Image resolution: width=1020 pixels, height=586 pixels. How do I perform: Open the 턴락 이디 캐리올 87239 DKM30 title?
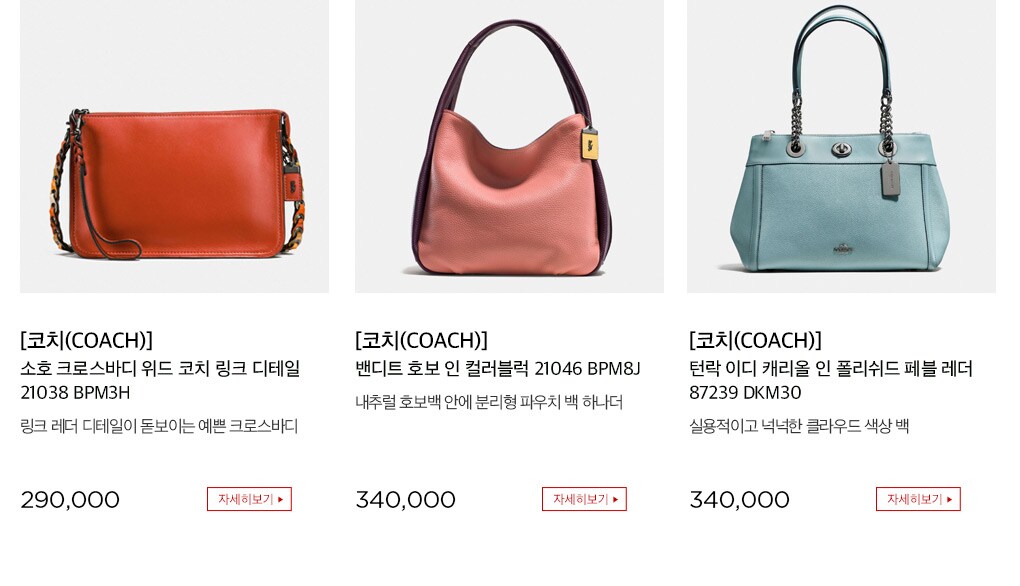[x=831, y=380]
